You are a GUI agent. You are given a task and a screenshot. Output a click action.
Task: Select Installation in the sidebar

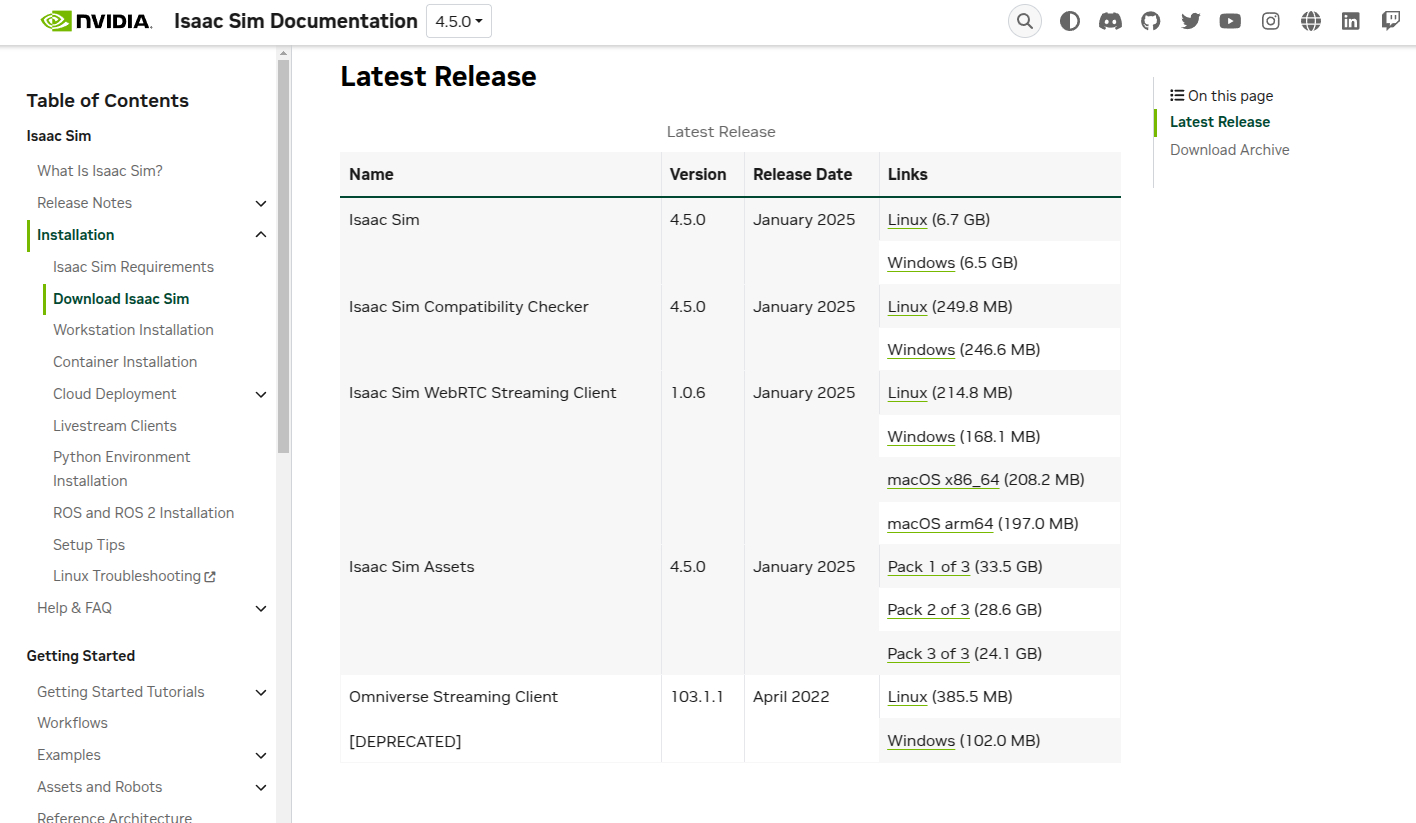(76, 235)
